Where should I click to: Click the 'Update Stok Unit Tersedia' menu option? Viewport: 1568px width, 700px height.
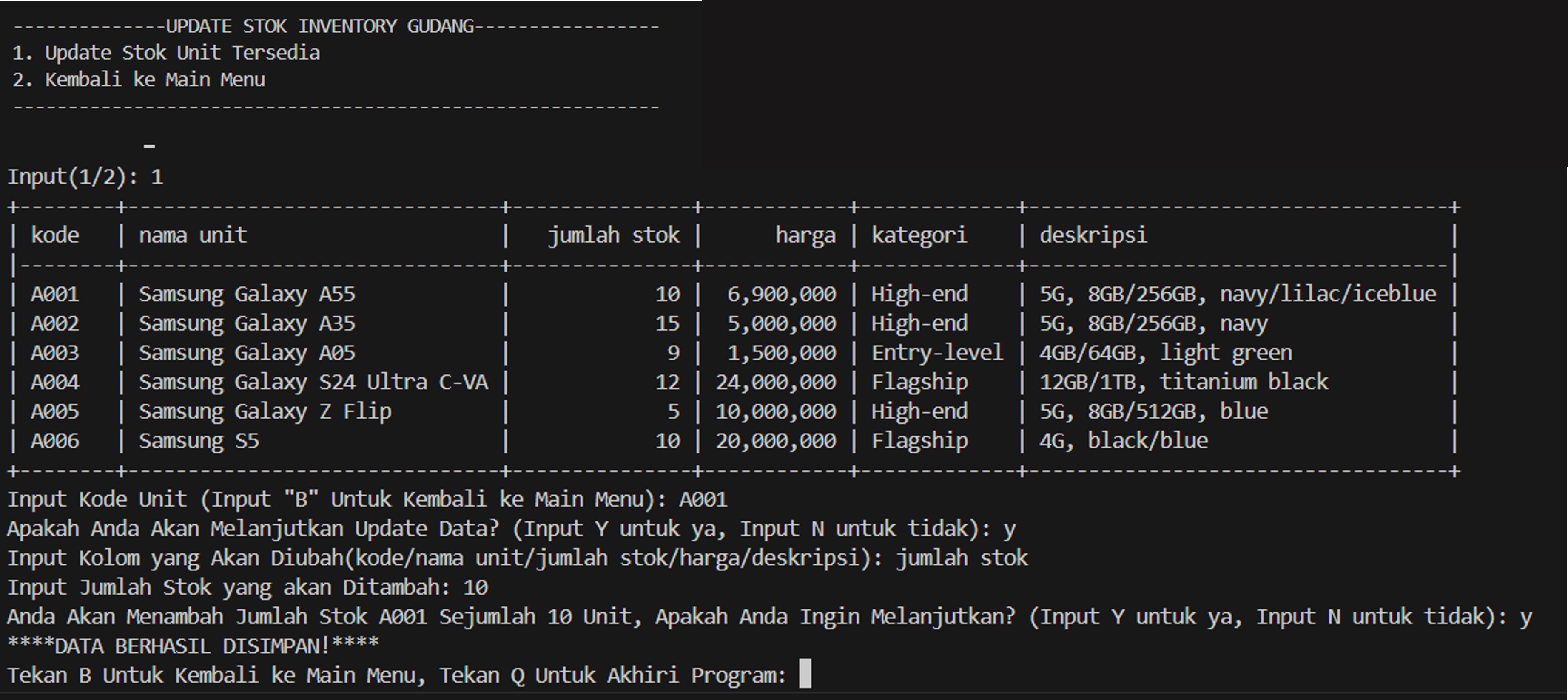pos(168,52)
